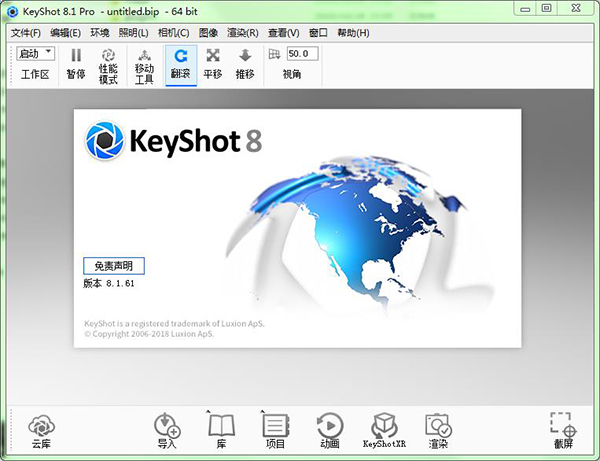Open the 查看(V) menu
600x461 pixels.
[284, 33]
